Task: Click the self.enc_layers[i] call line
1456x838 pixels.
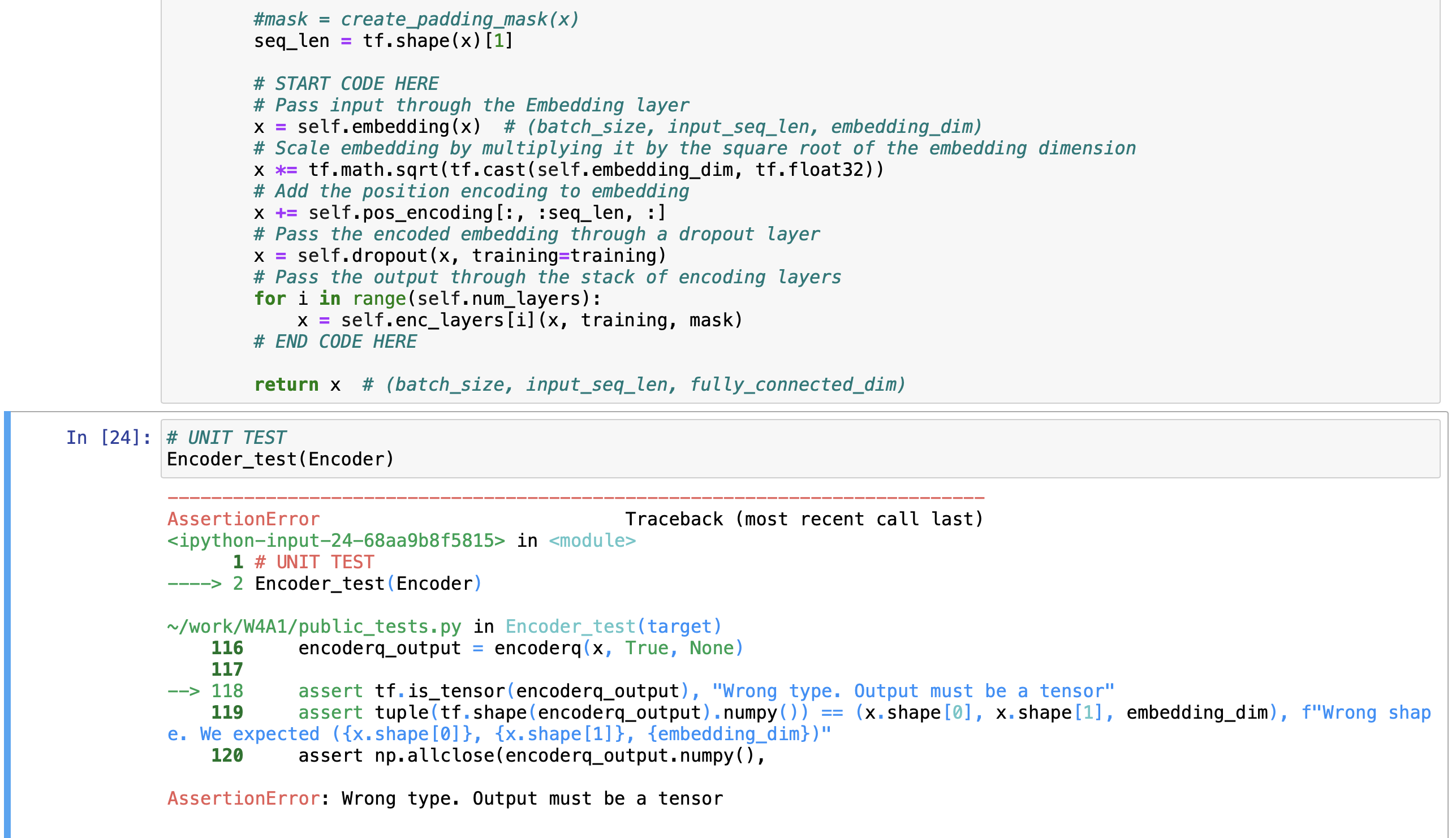Action: (x=520, y=320)
